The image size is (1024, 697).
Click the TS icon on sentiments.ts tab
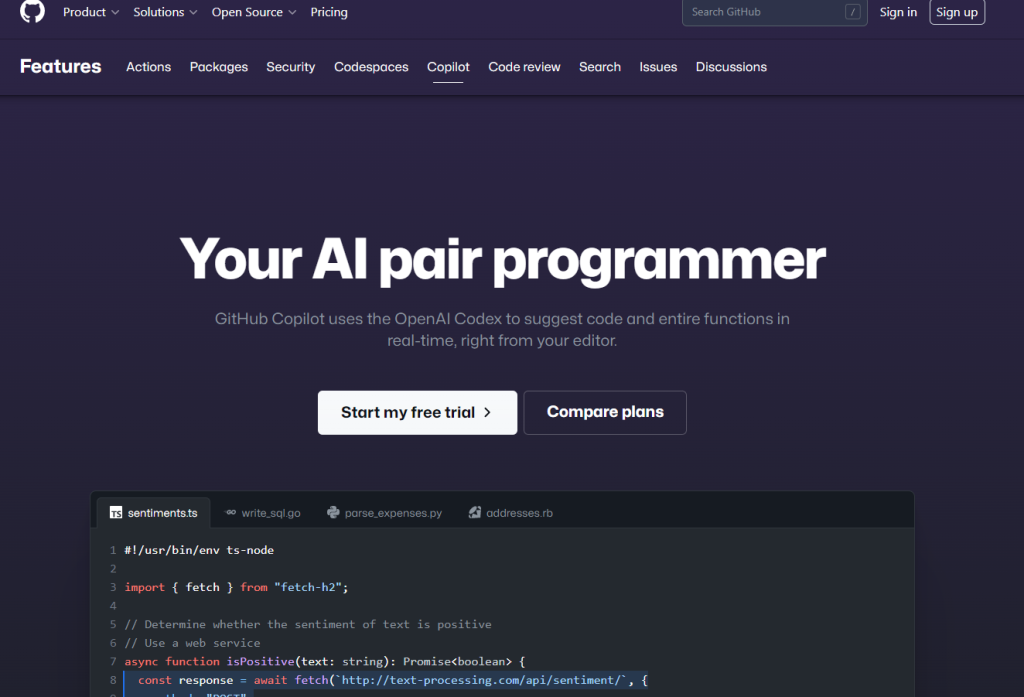coord(115,512)
